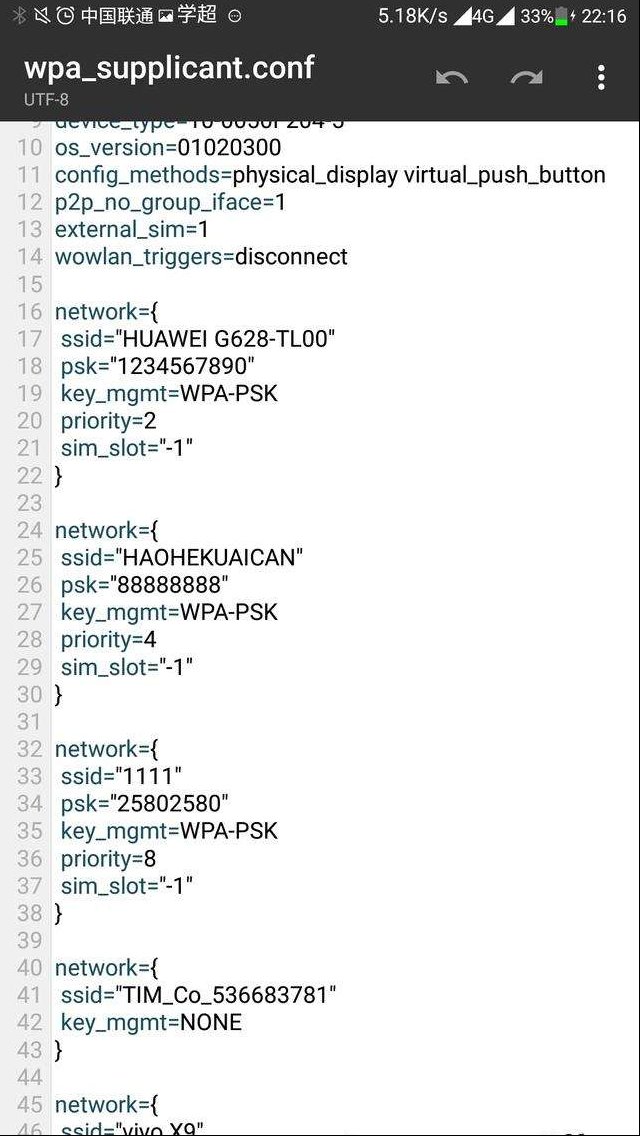
Task: Tap the battery indicator in status bar
Action: 562,16
